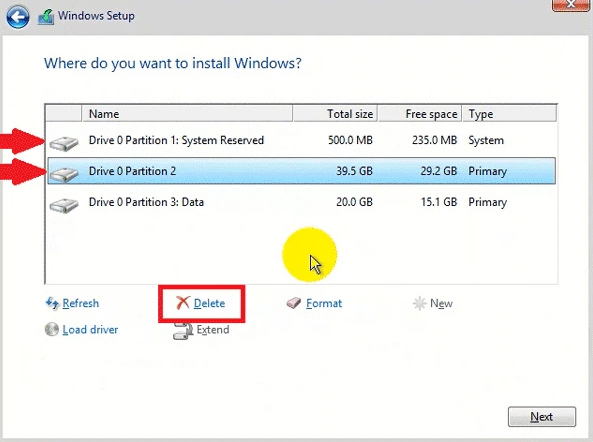The image size is (593, 442).
Task: Click the Load driver disc icon
Action: pyautogui.click(x=52, y=329)
